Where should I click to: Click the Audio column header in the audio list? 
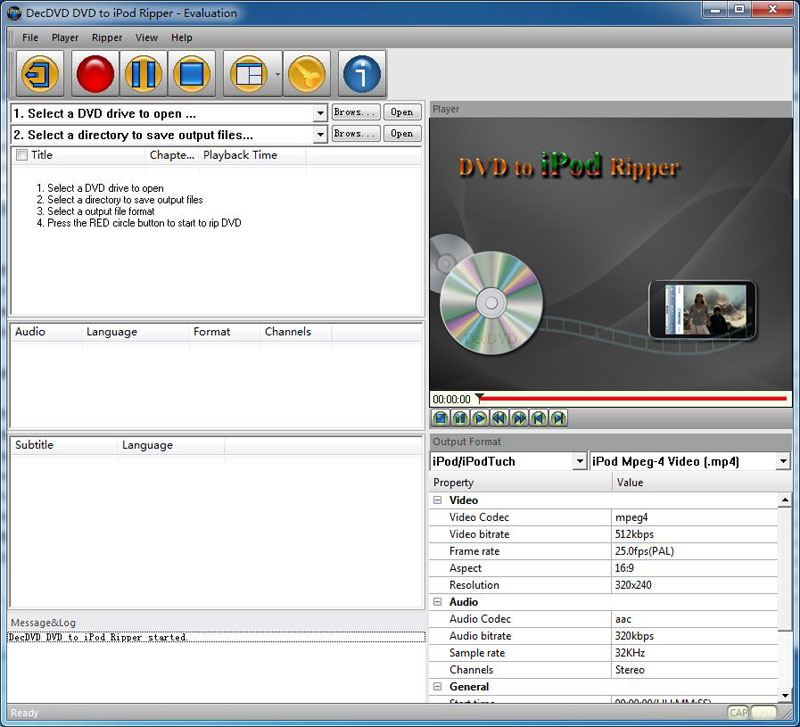(46, 332)
